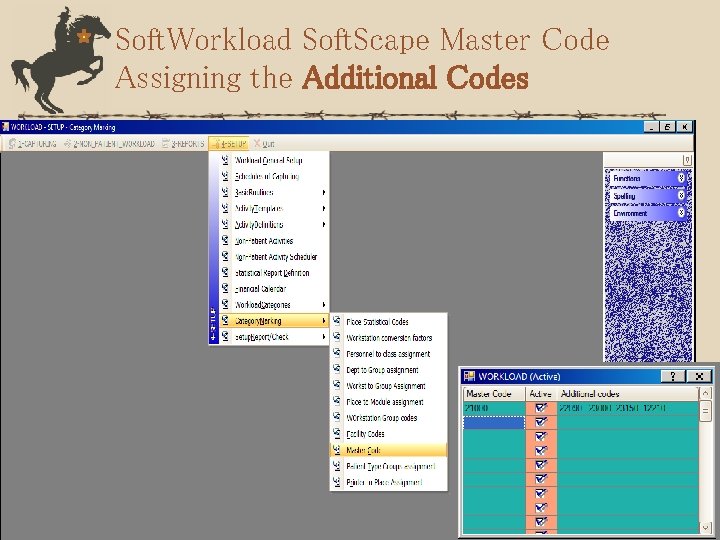This screenshot has height=540, width=720.
Task: Click the Quit toolbar button
Action: (x=264, y=144)
